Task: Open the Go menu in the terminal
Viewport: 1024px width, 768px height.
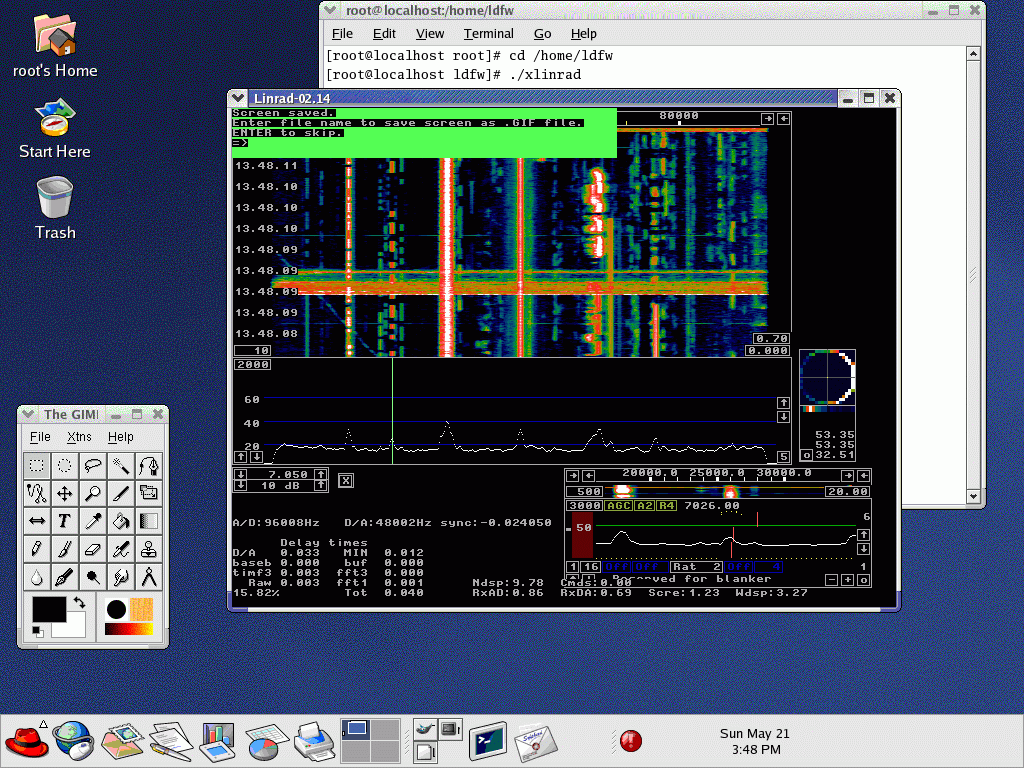Action: click(543, 34)
